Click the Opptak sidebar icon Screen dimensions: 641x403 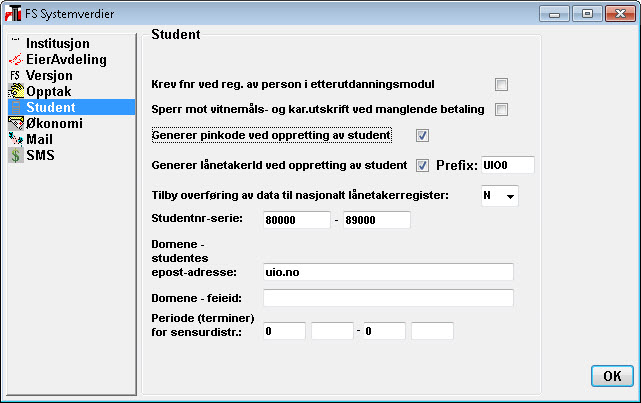16,91
